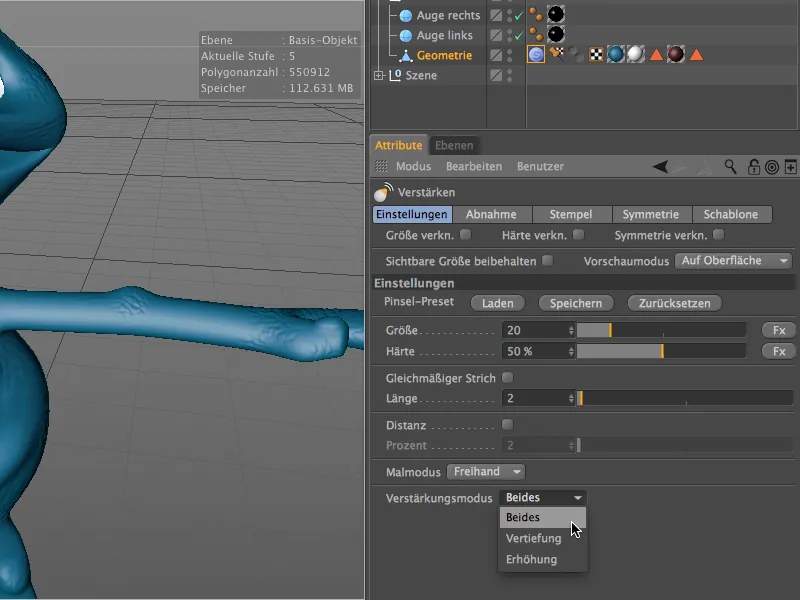
Task: Click the Laden preset button
Action: tap(497, 303)
